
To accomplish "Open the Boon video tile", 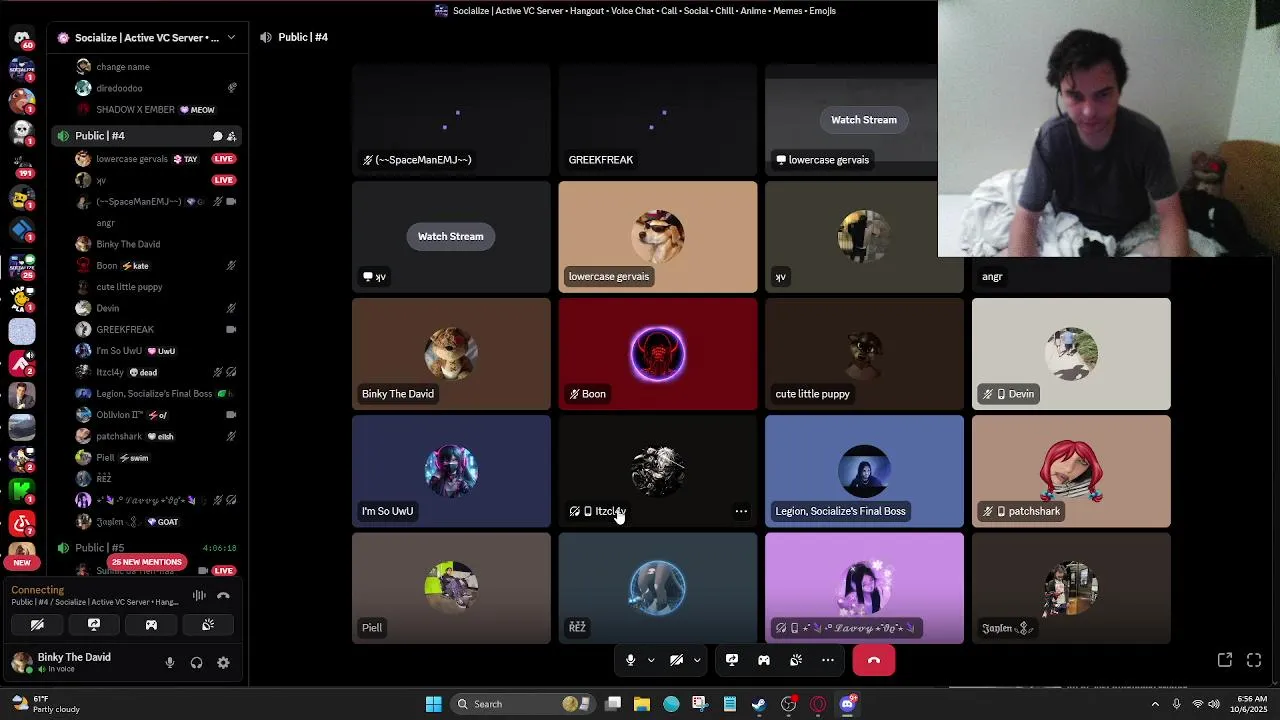I will click(x=658, y=354).
